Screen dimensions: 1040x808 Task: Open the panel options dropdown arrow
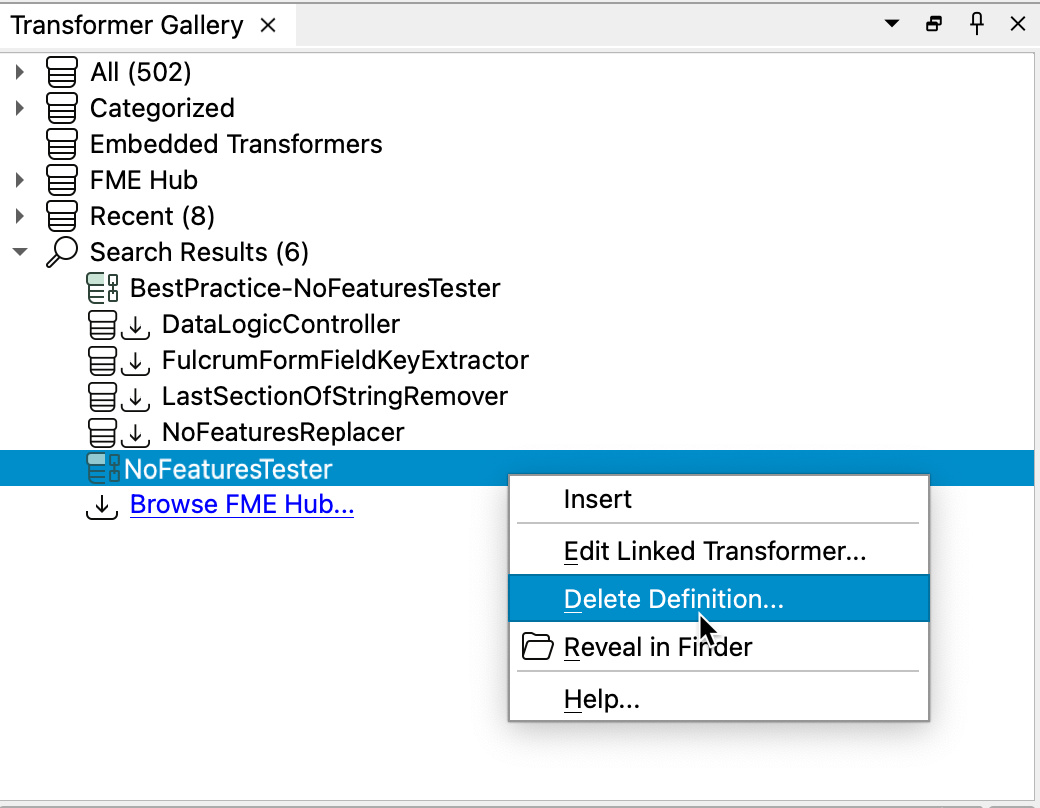pos(892,24)
